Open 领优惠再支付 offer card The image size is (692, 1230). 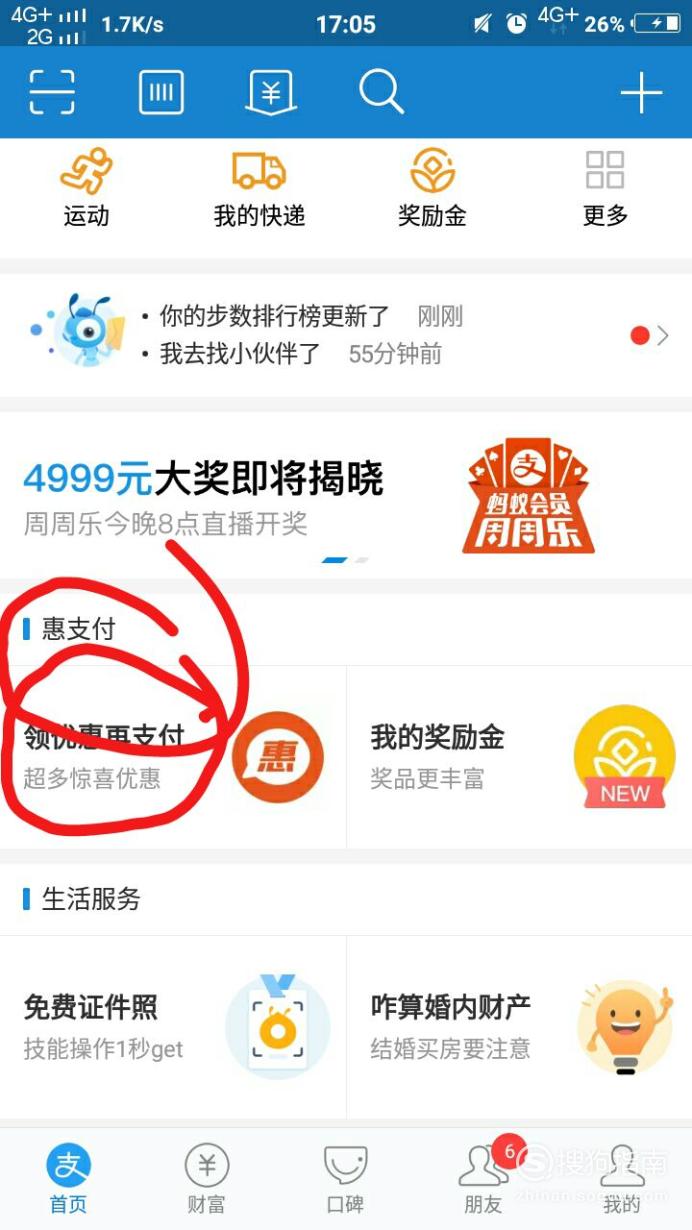click(x=173, y=757)
